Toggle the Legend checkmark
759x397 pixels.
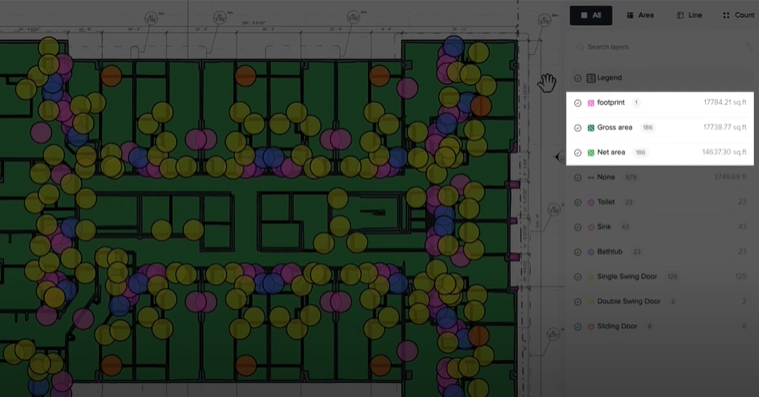[x=577, y=78]
